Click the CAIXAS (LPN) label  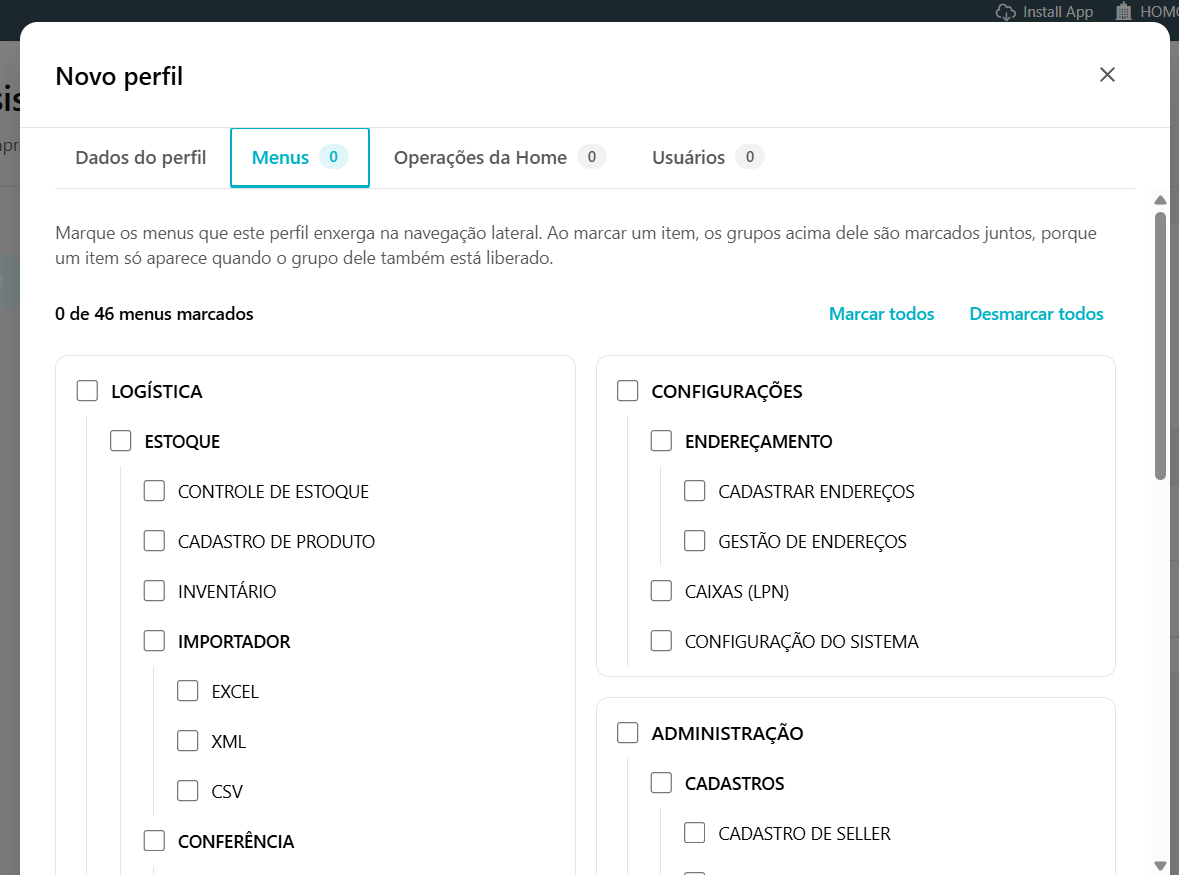pos(737,592)
